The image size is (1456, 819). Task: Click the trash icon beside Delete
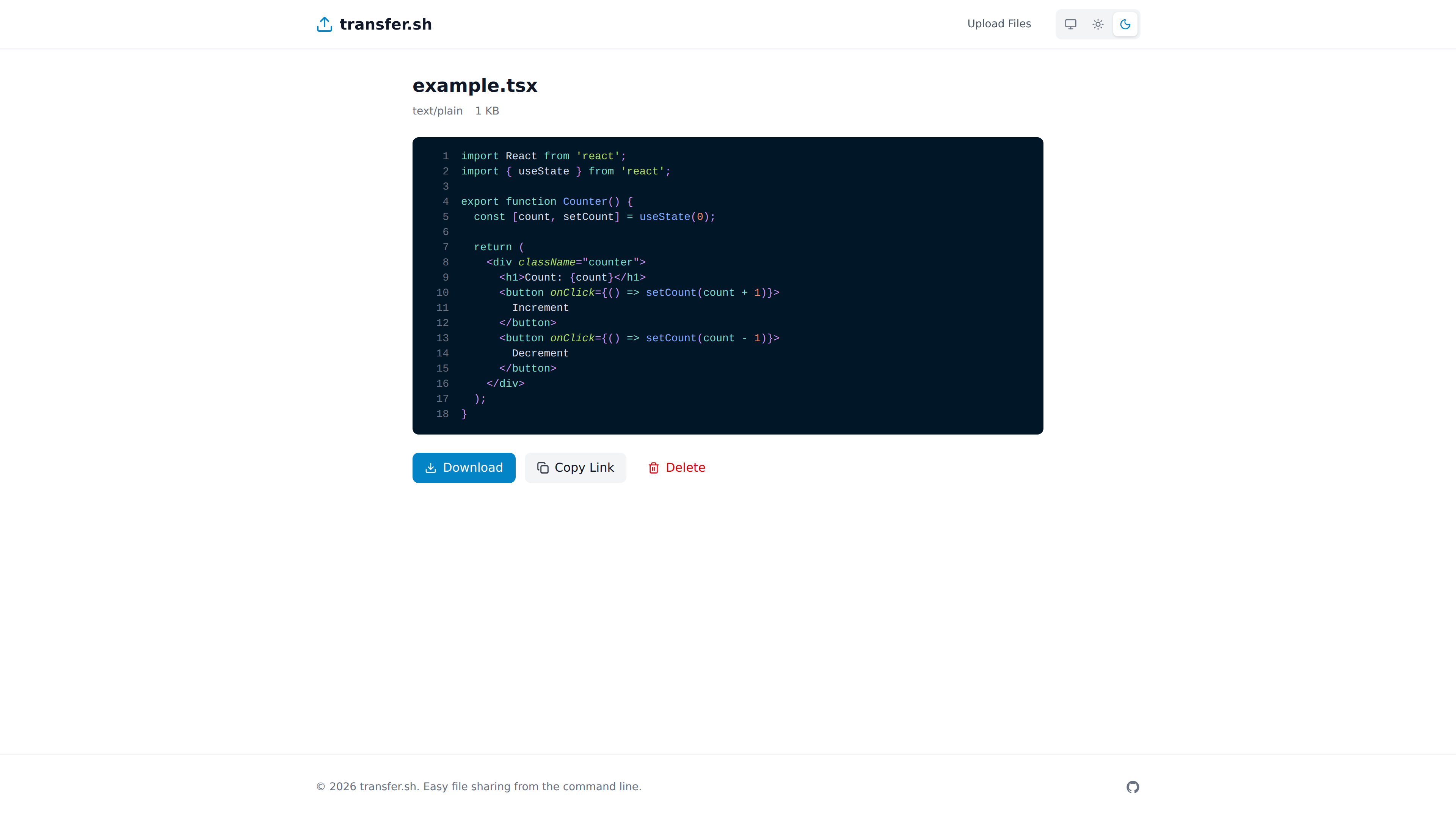[x=654, y=468]
